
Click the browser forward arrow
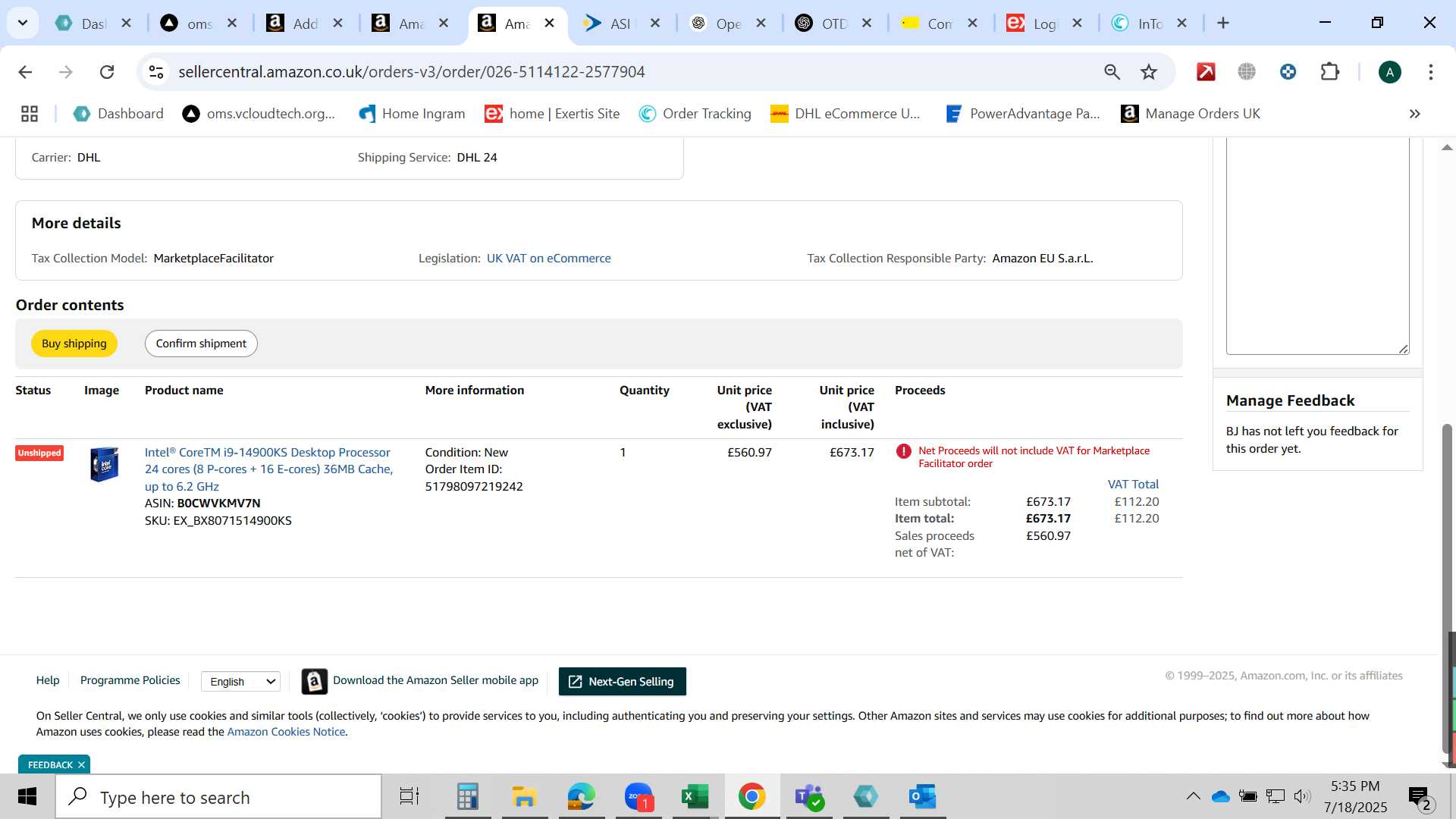click(66, 72)
